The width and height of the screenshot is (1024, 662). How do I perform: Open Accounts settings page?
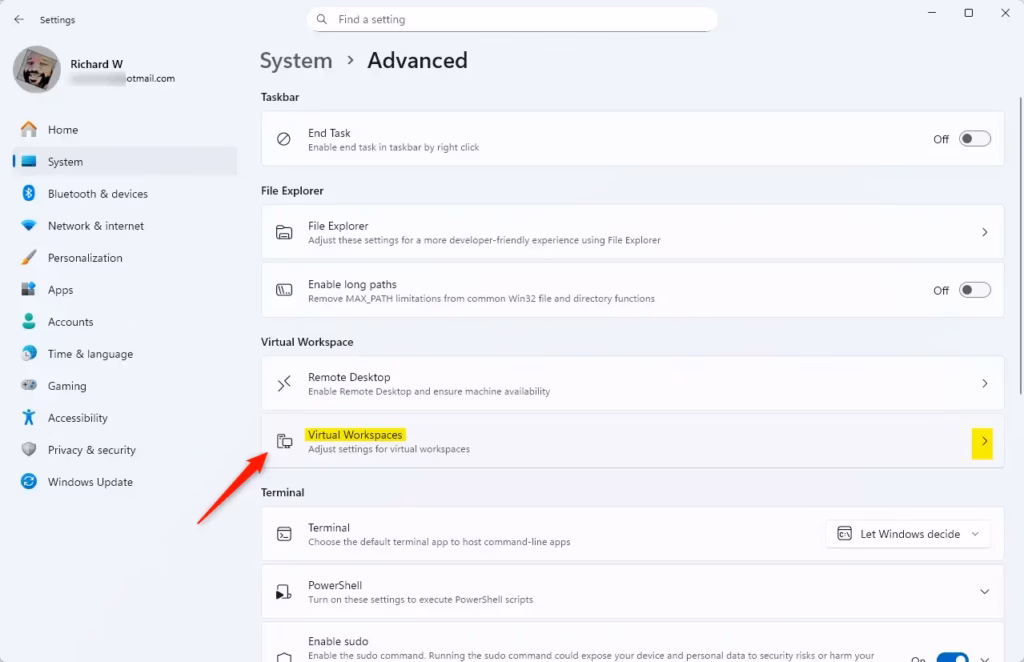pyautogui.click(x=125, y=321)
